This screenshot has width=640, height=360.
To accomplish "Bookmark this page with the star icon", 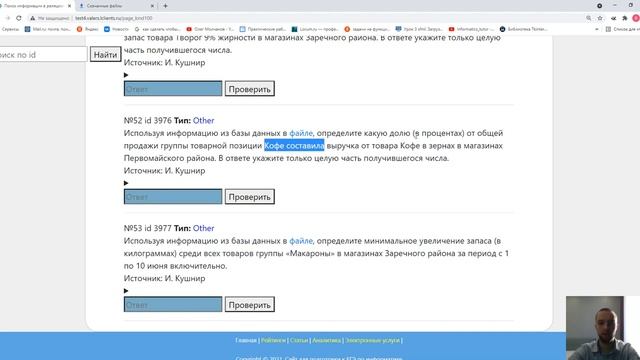I will pyautogui.click(x=600, y=18).
